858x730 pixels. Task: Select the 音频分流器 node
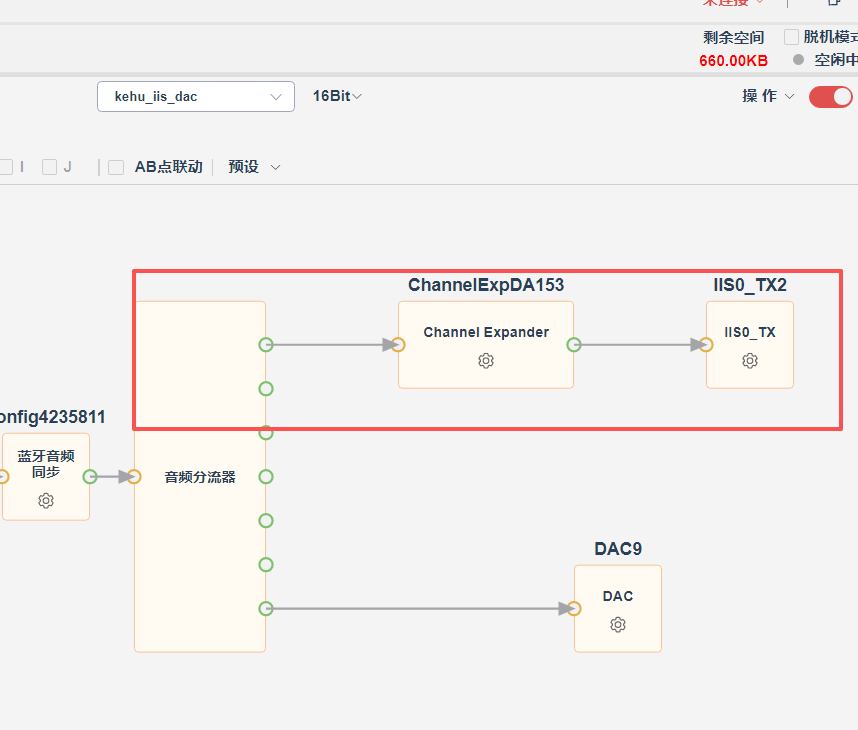tap(200, 477)
